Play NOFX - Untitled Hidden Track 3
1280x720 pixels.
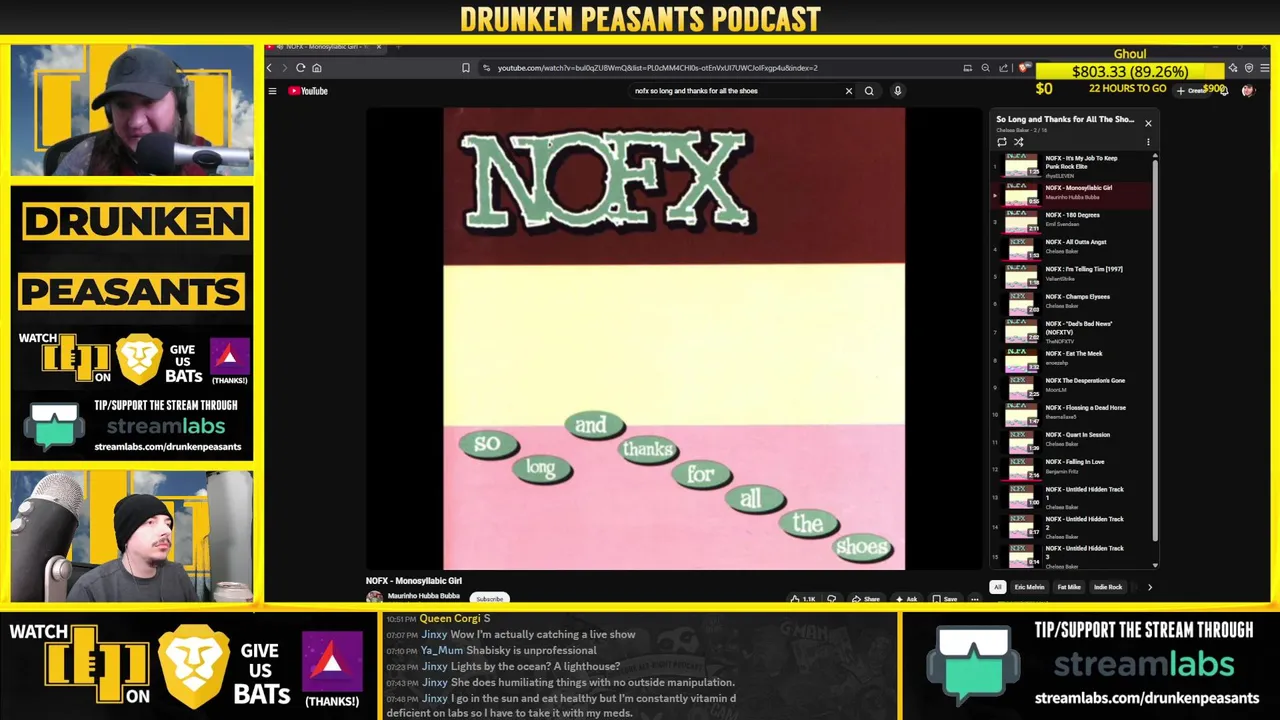pyautogui.click(x=1072, y=556)
